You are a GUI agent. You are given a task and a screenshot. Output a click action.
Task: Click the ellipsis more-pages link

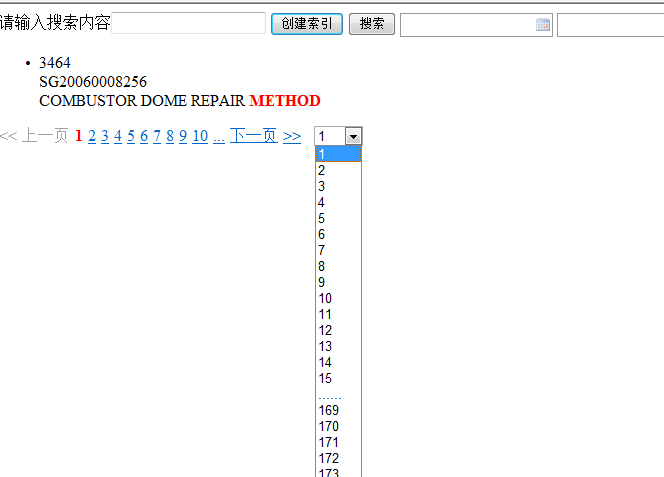click(219, 138)
